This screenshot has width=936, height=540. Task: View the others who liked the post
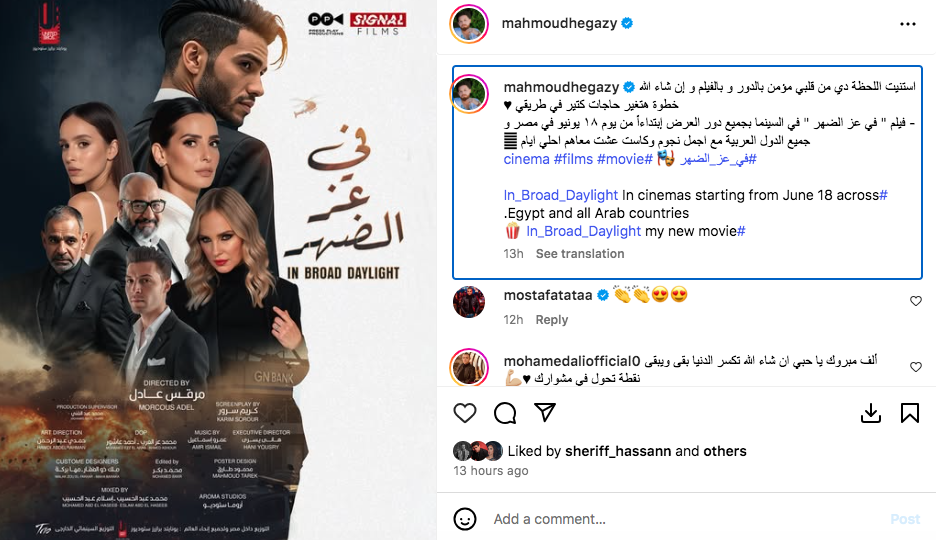(725, 451)
